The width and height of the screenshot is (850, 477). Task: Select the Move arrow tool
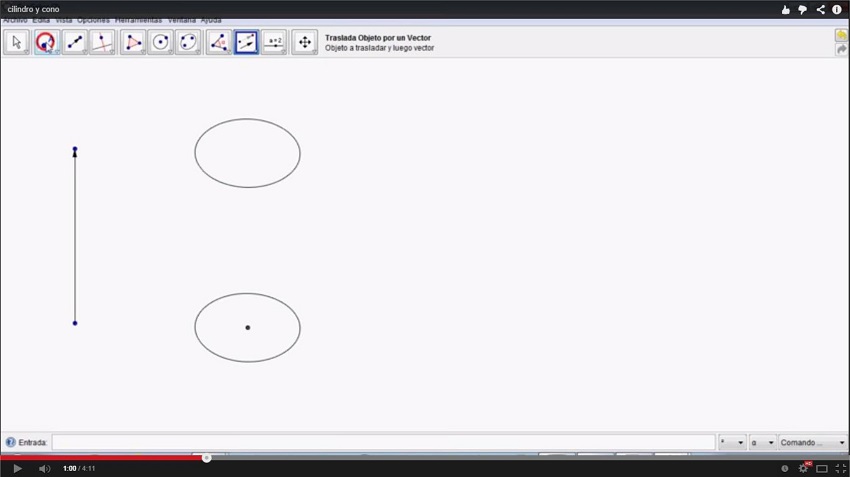pos(16,42)
